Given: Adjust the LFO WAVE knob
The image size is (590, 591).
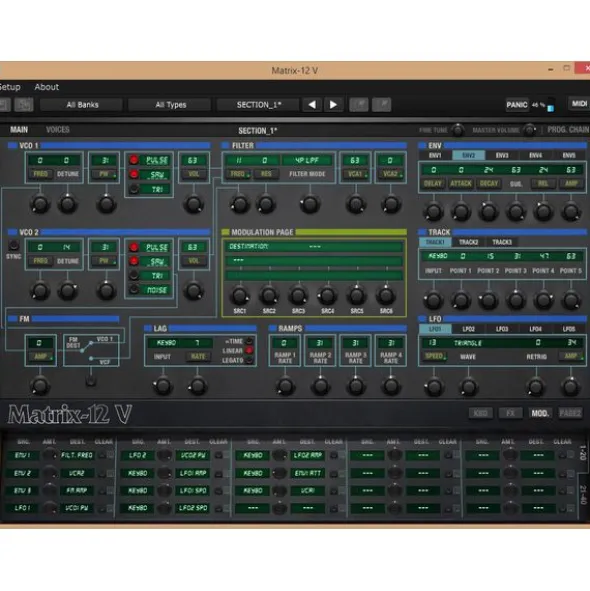Looking at the screenshot, I should [468, 387].
